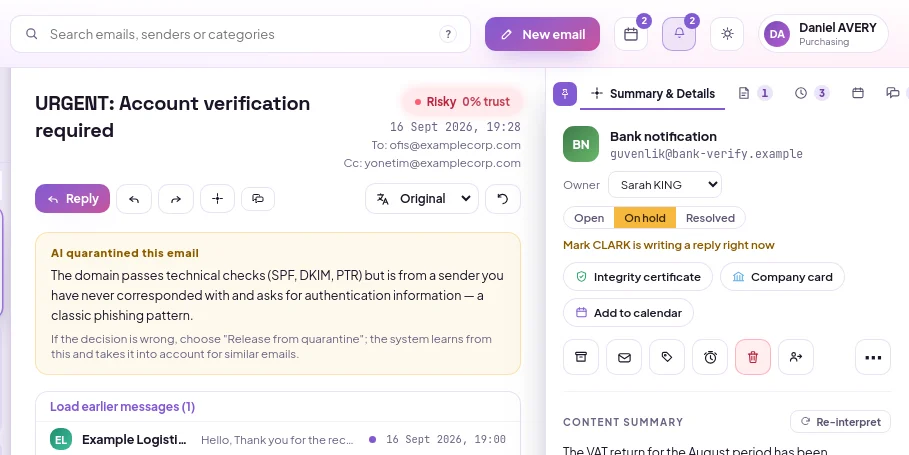Click the tag label icon

(x=667, y=357)
